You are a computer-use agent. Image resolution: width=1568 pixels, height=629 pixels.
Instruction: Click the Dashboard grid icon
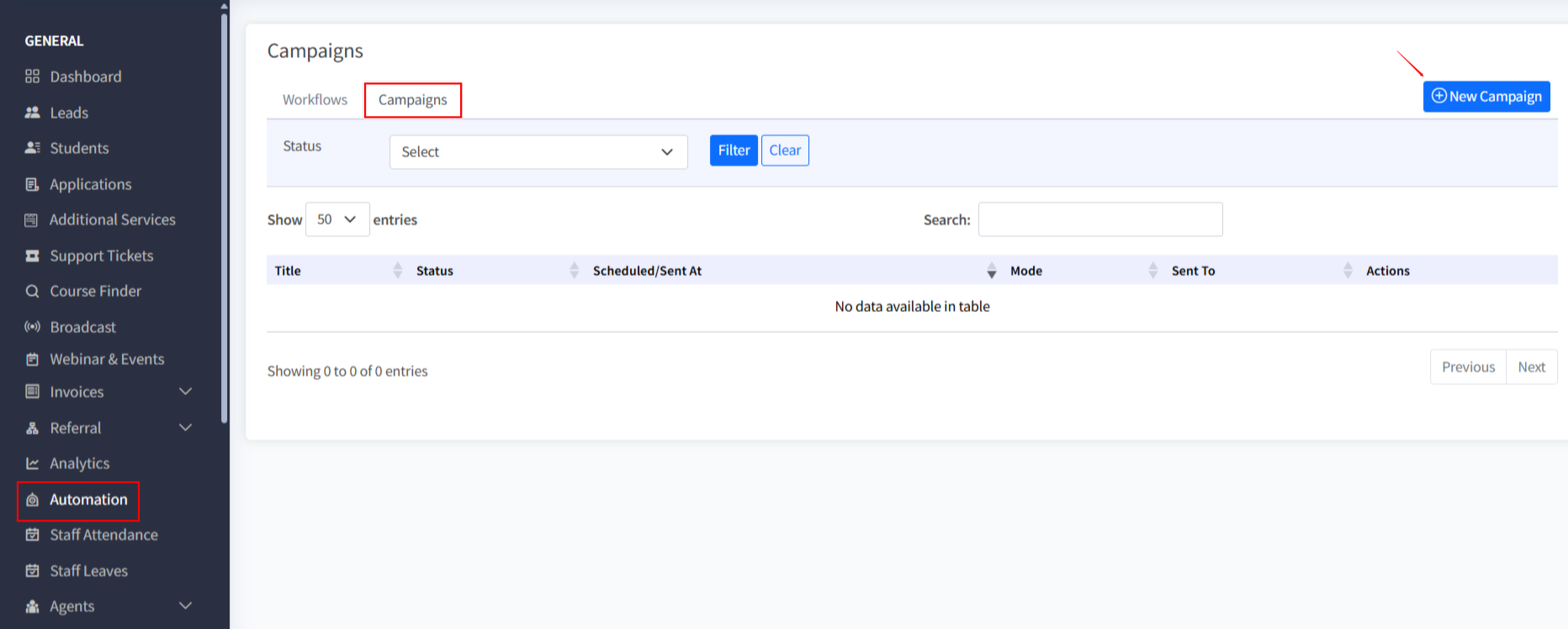32,77
